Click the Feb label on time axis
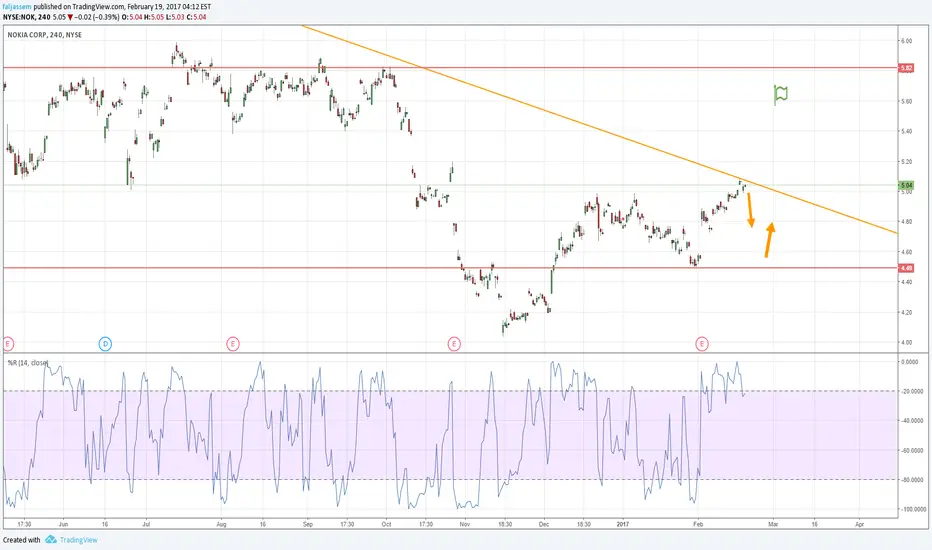 click(698, 524)
